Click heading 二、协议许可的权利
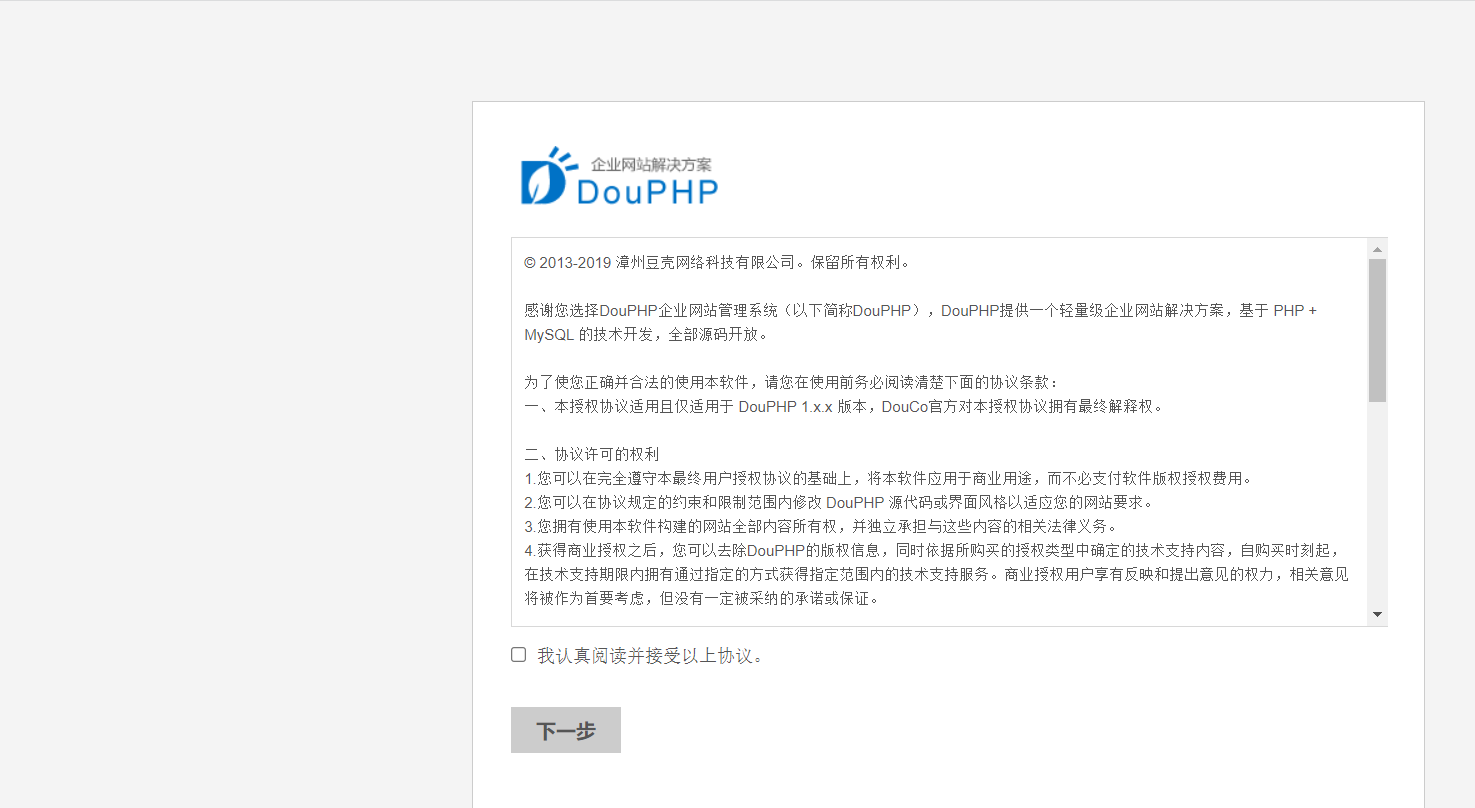1475x808 pixels. pyautogui.click(x=592, y=454)
